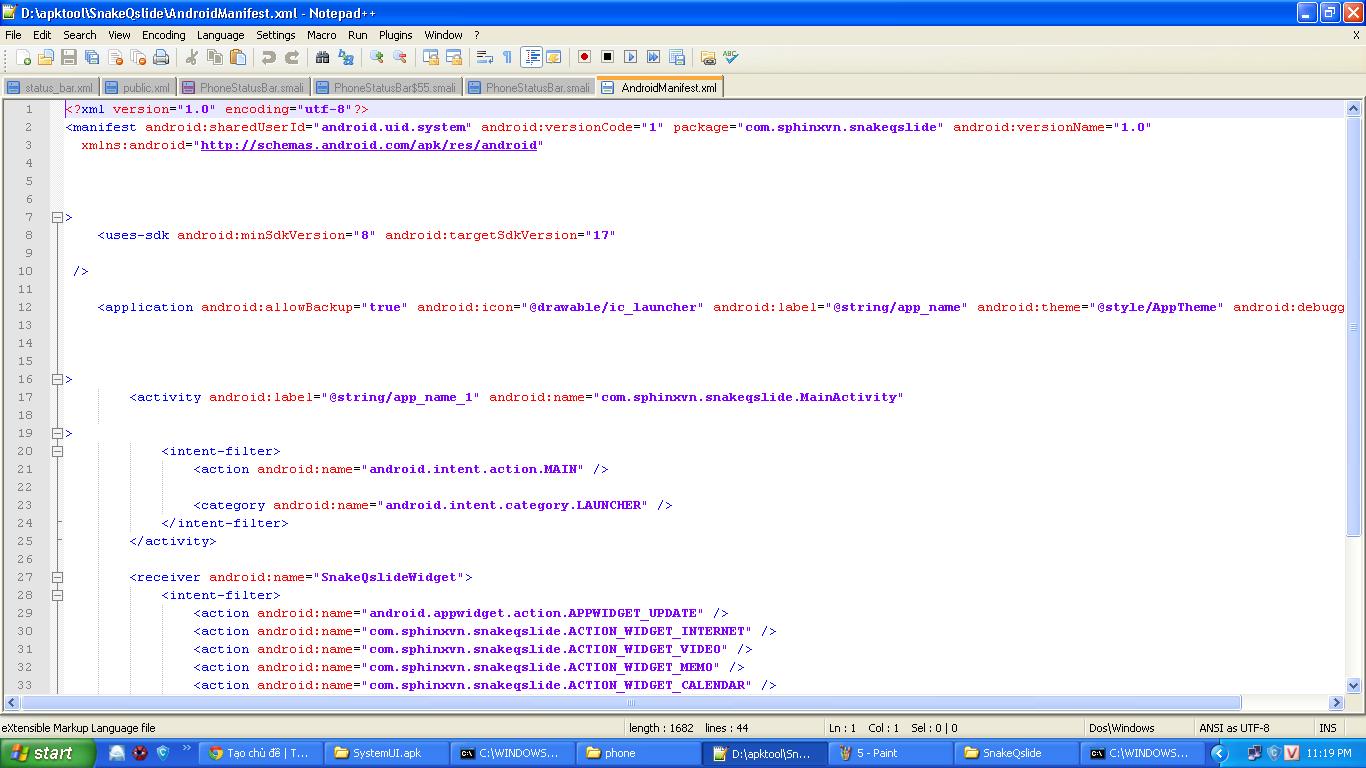The image size is (1366, 768).
Task: Expand hidden tray icons with the arrow
Action: coord(1218,753)
